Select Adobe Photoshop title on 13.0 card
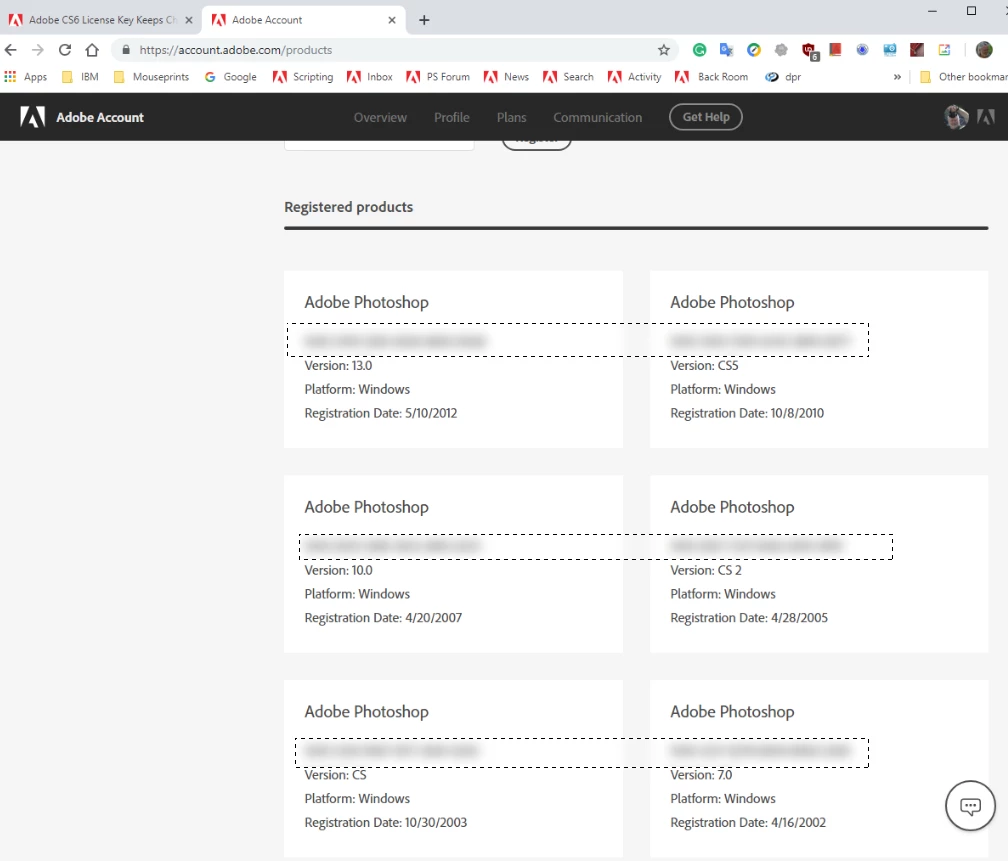Image resolution: width=1008 pixels, height=861 pixels. click(x=366, y=302)
